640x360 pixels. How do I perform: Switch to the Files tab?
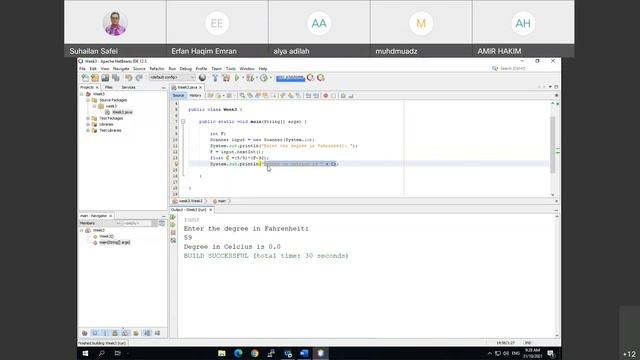(109, 87)
